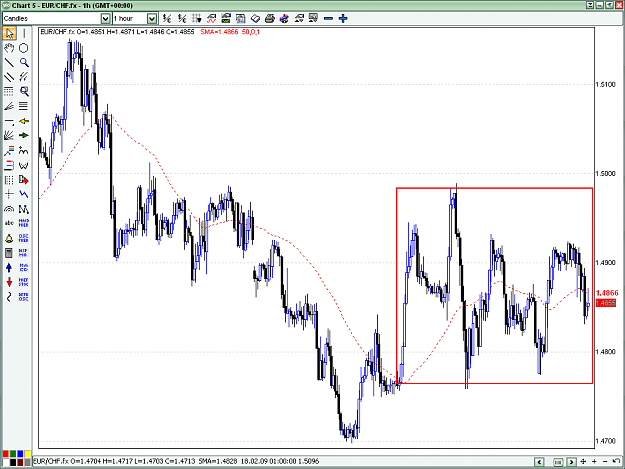625x469 pixels.
Task: Pick the blue color swatch
Action: [20, 454]
